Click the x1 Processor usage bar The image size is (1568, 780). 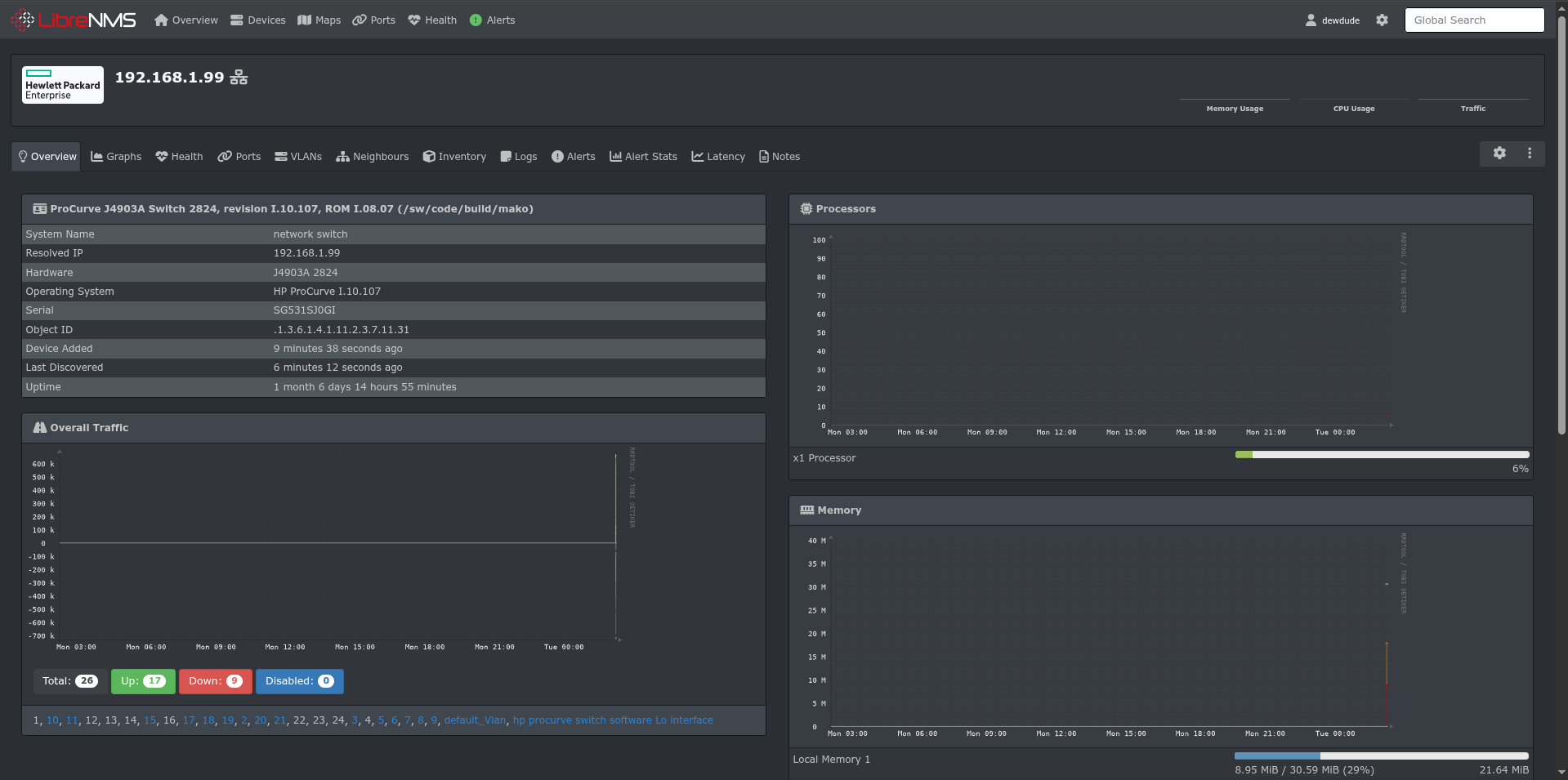[x=1382, y=455]
